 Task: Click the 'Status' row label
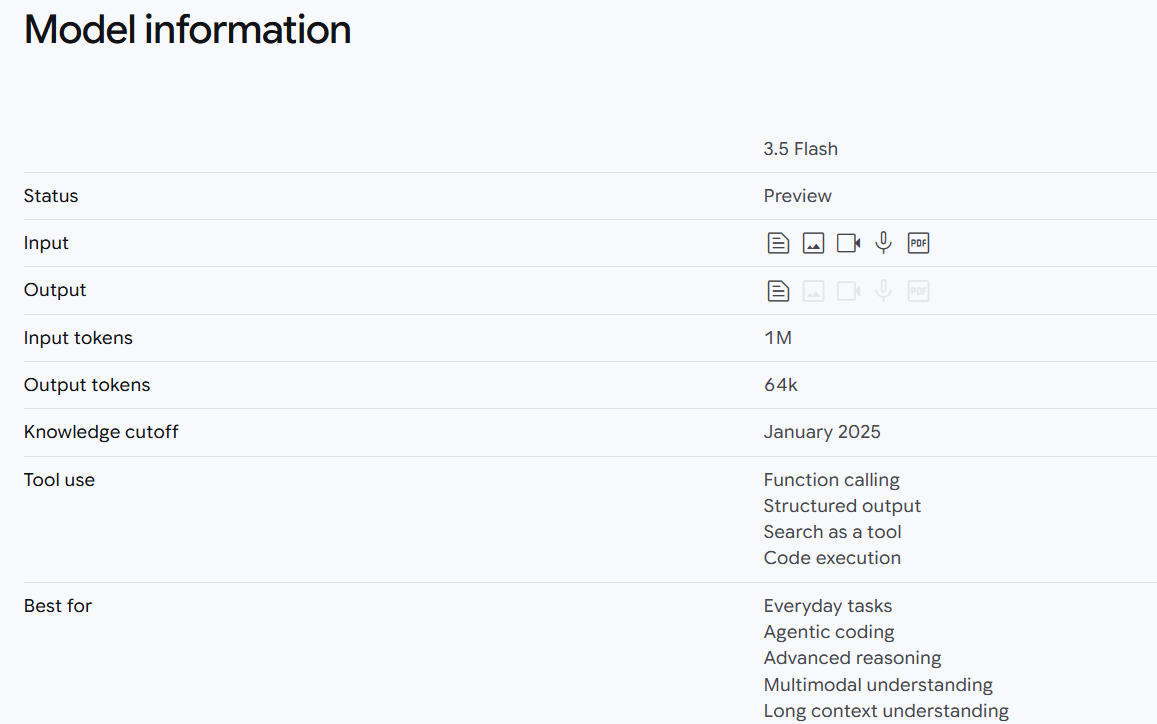click(51, 196)
